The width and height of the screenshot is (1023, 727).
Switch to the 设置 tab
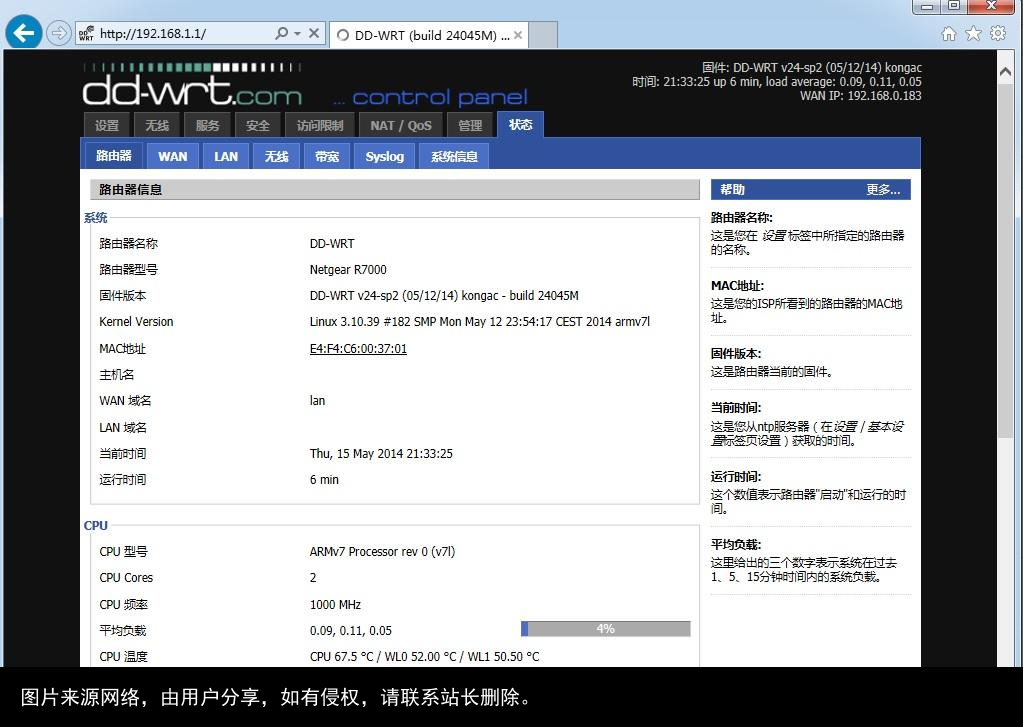[106, 124]
